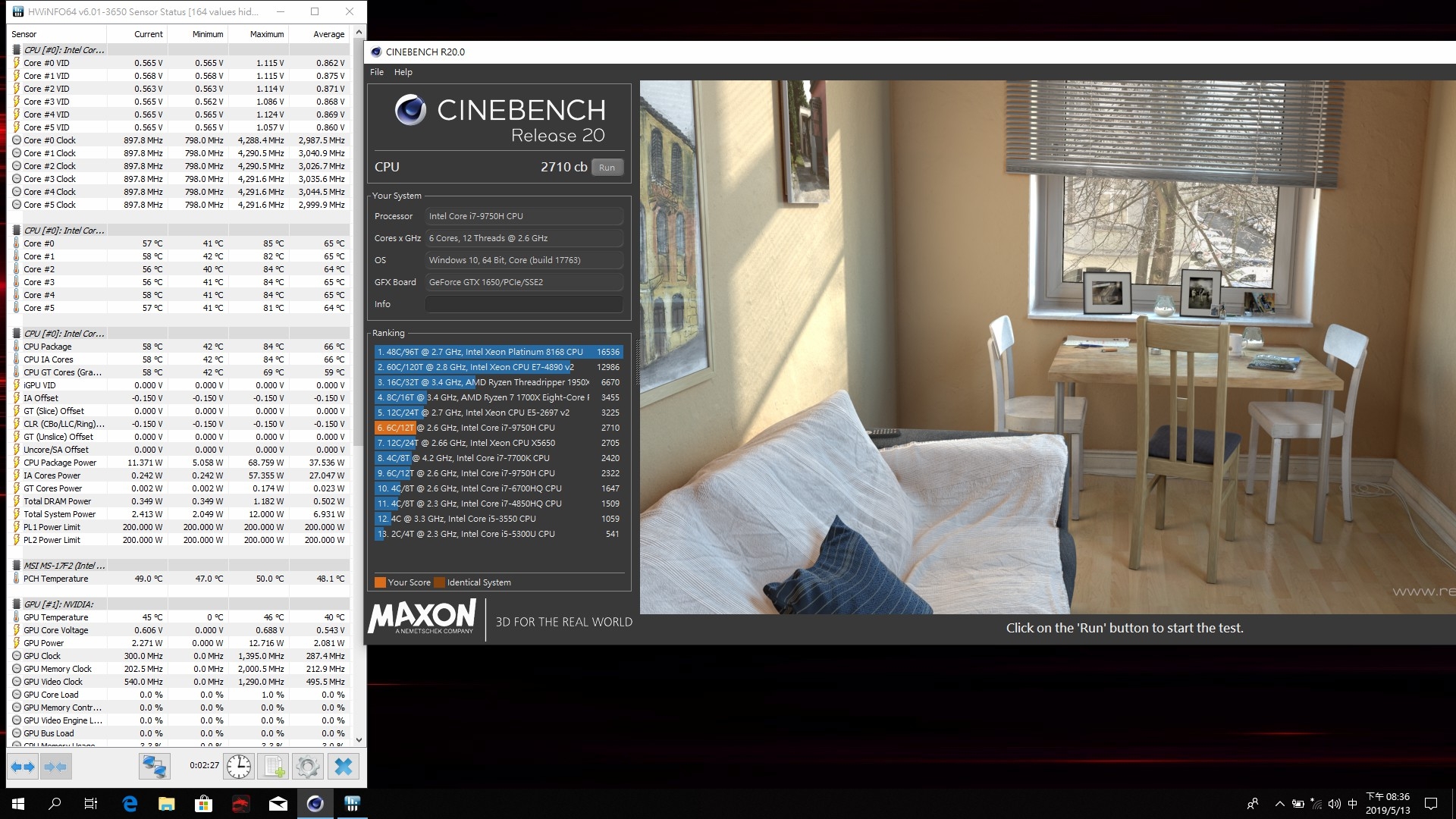Select ranking entry Intel Core i5-5300U CPU
The width and height of the screenshot is (1456, 819).
(498, 534)
